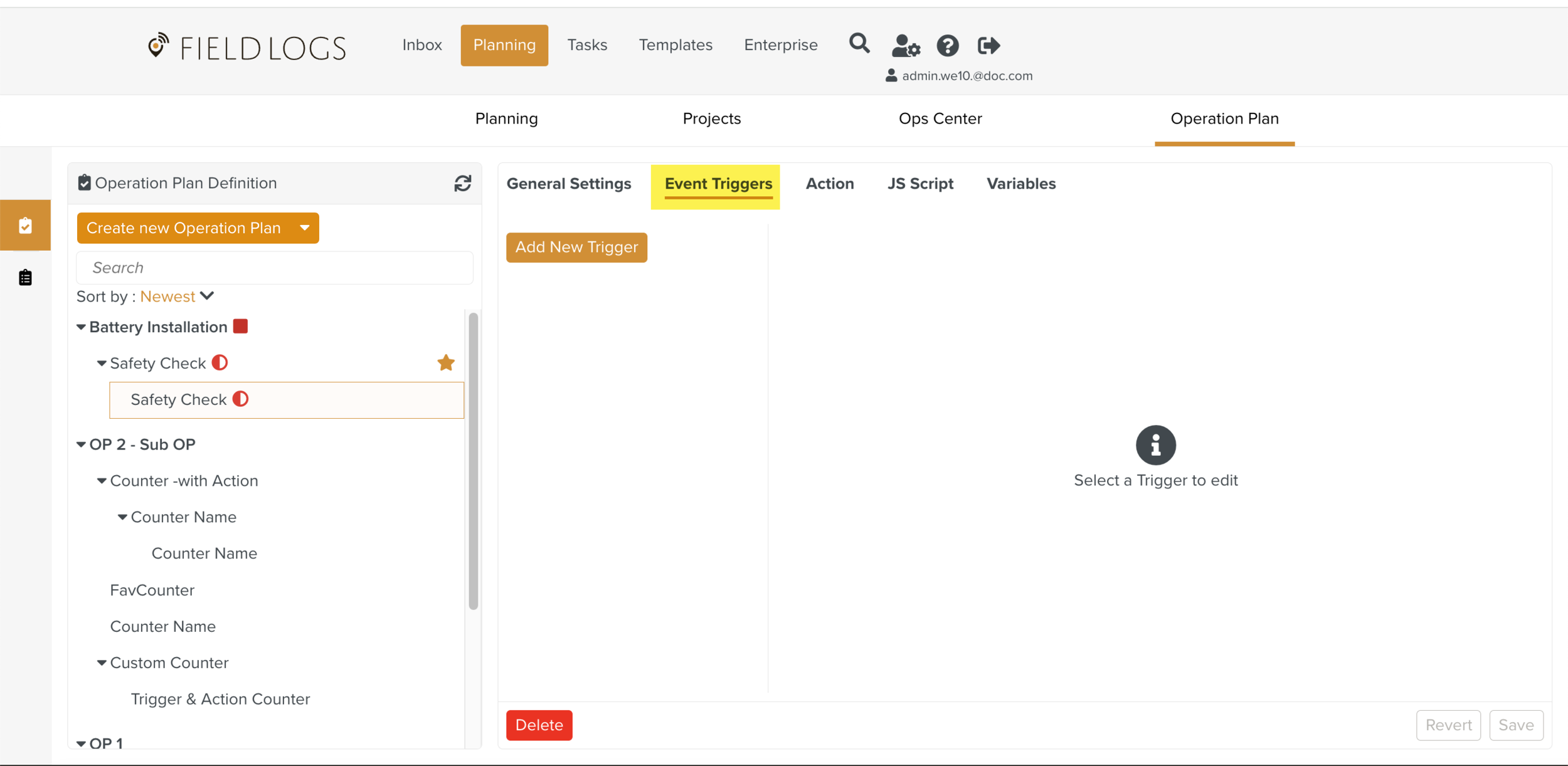This screenshot has height=766, width=1568.
Task: Click half-circle status icon on selected Safety Check
Action: click(x=241, y=399)
